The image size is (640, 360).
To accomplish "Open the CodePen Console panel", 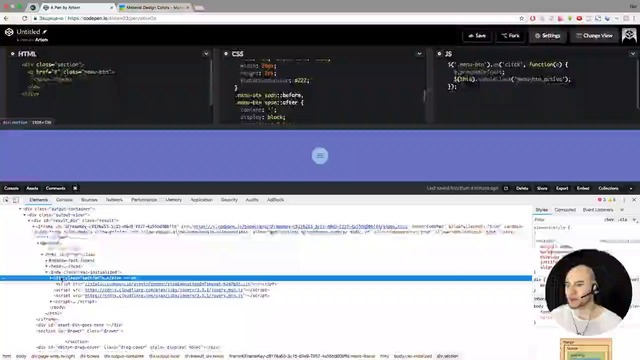I will tap(11, 188).
